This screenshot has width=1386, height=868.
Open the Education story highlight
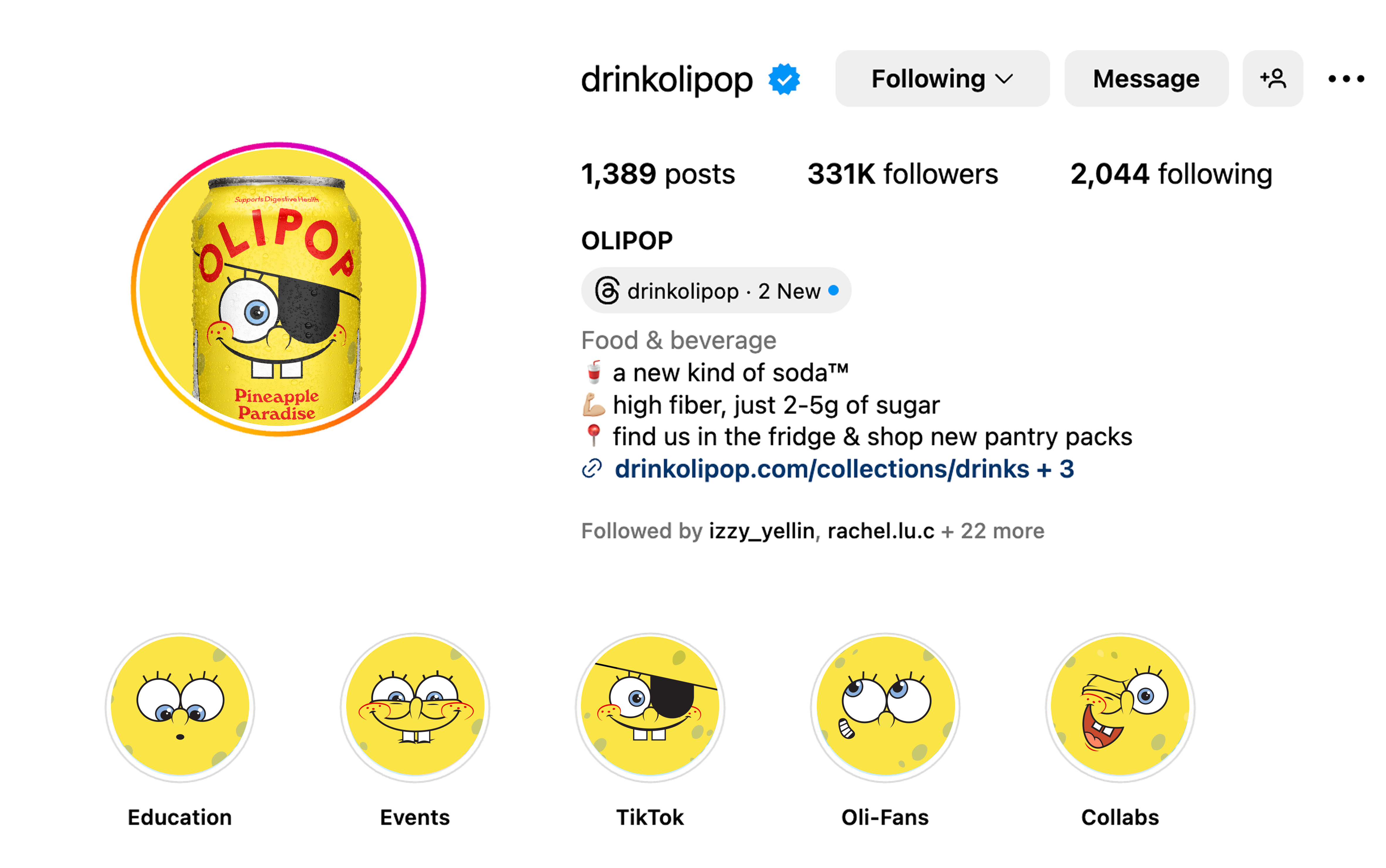click(x=180, y=708)
